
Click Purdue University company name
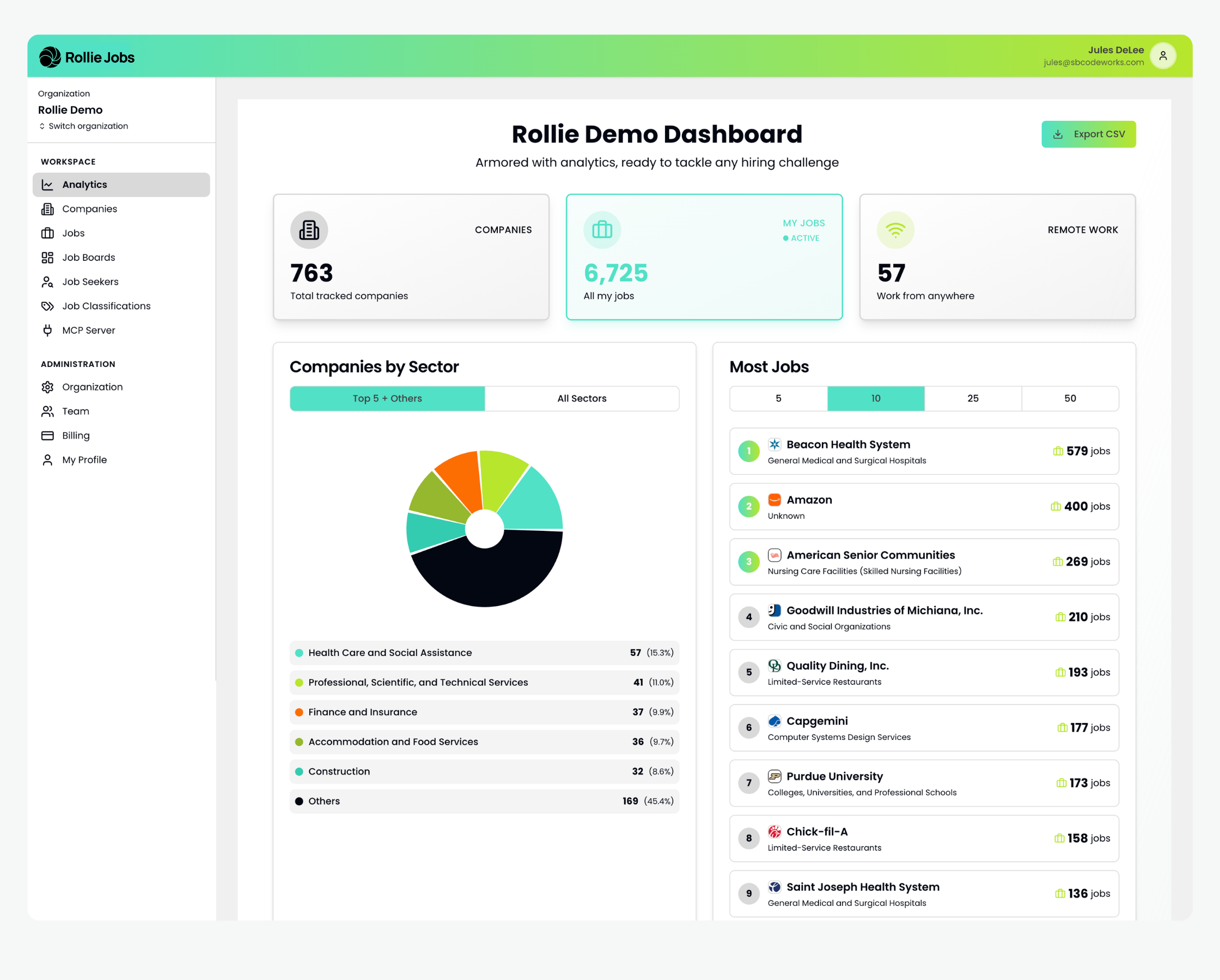point(834,777)
